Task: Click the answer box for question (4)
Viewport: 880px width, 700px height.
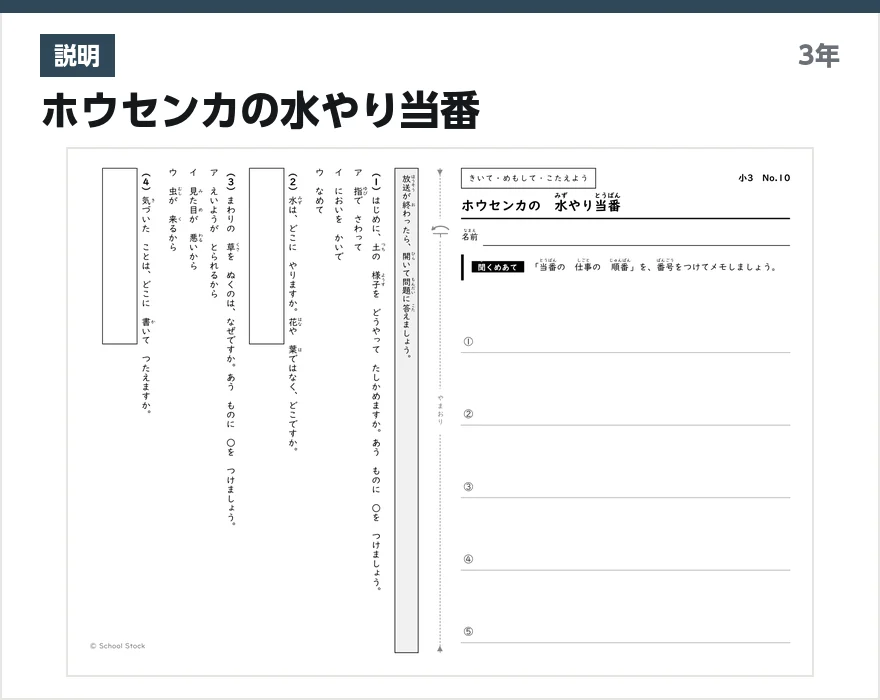Action: pyautogui.click(x=120, y=256)
